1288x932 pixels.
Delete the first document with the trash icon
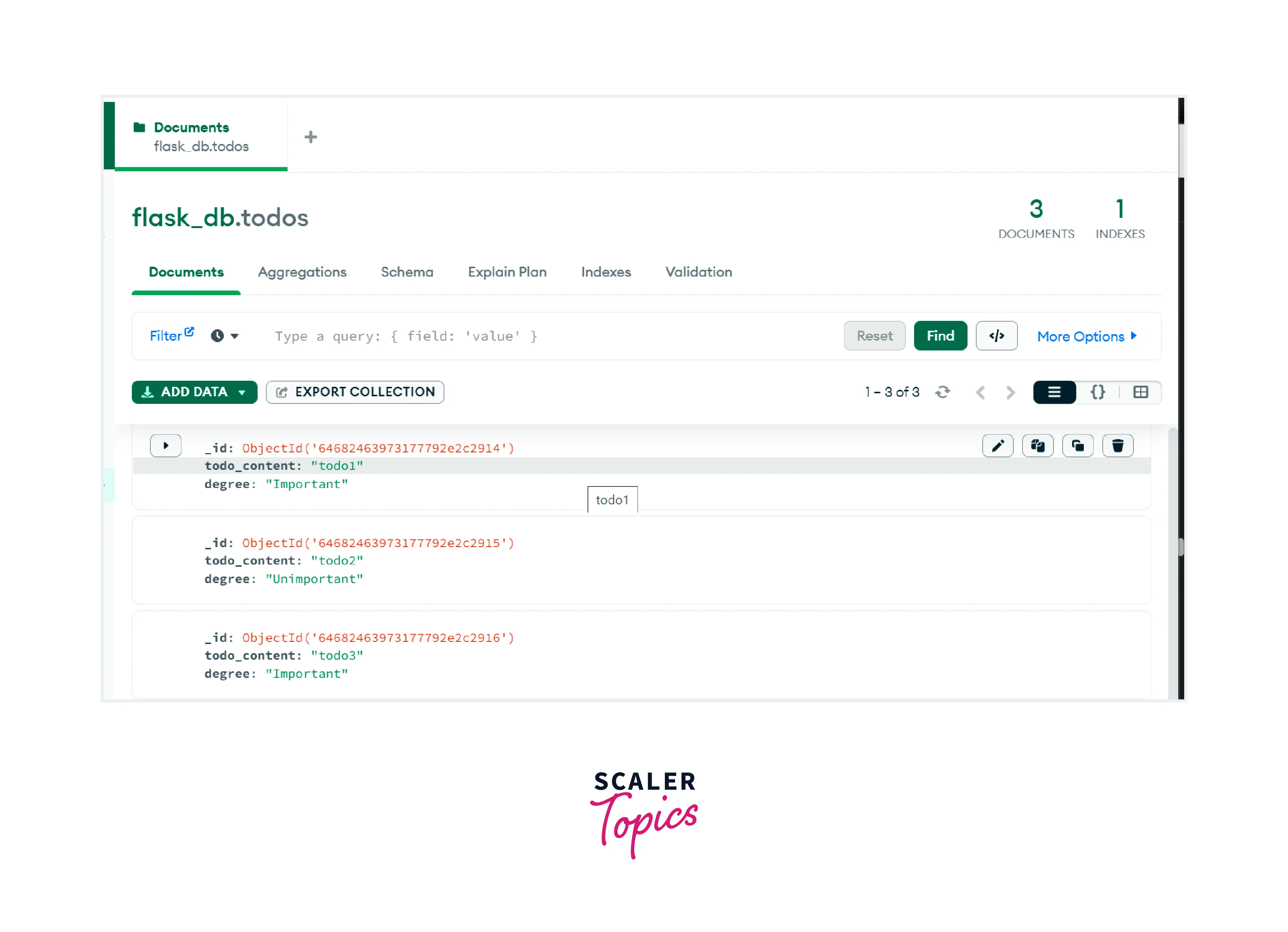[1118, 446]
